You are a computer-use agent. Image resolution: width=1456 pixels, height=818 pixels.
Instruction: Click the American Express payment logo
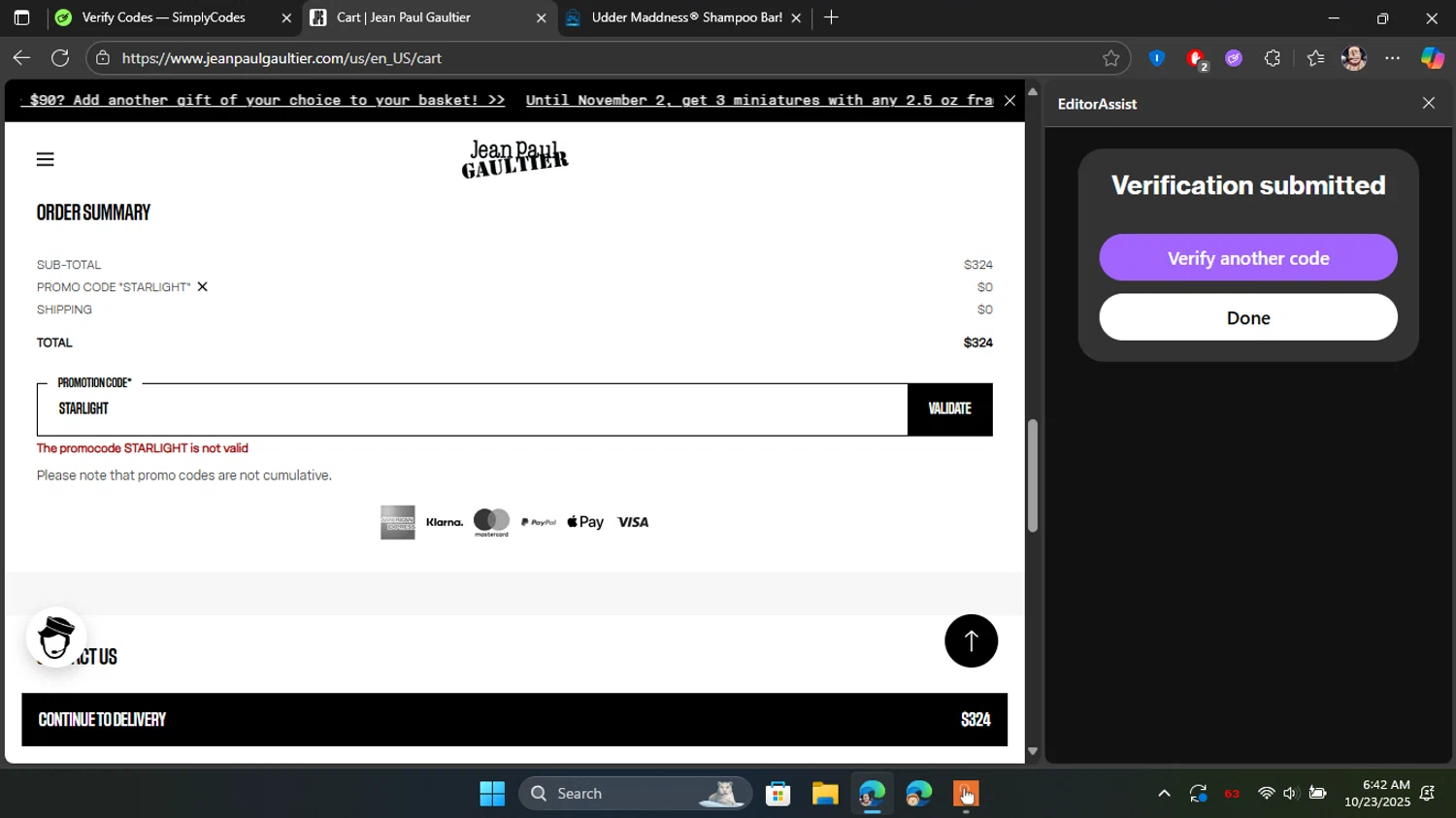click(398, 522)
